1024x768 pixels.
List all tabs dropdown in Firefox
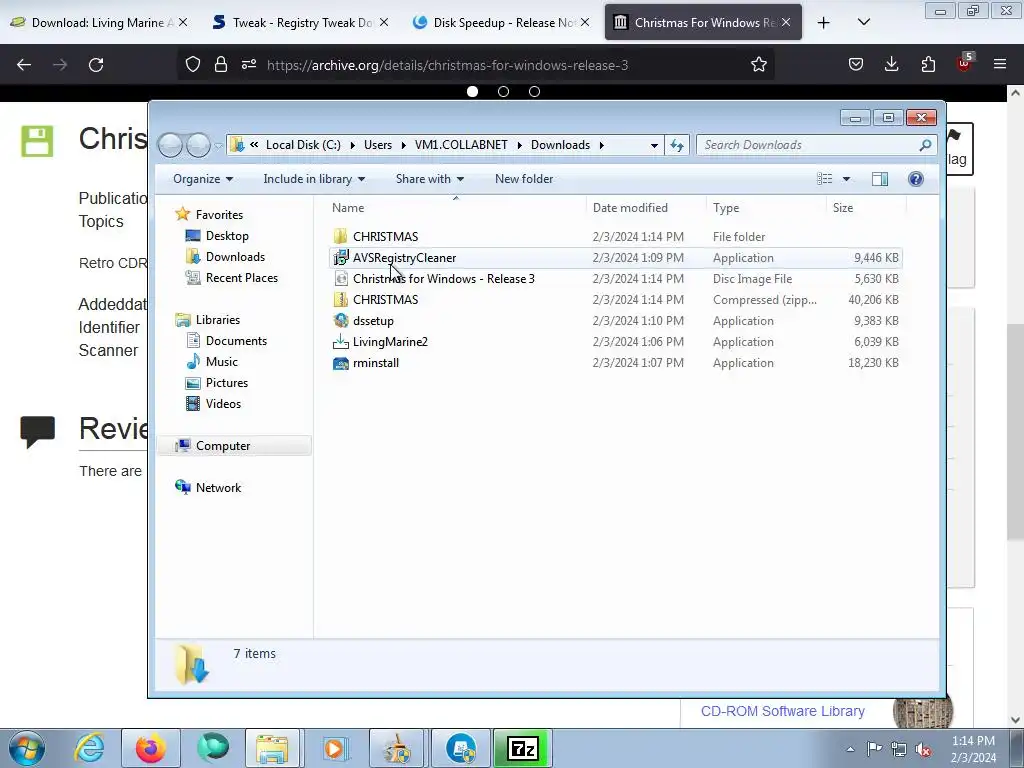coord(863,22)
